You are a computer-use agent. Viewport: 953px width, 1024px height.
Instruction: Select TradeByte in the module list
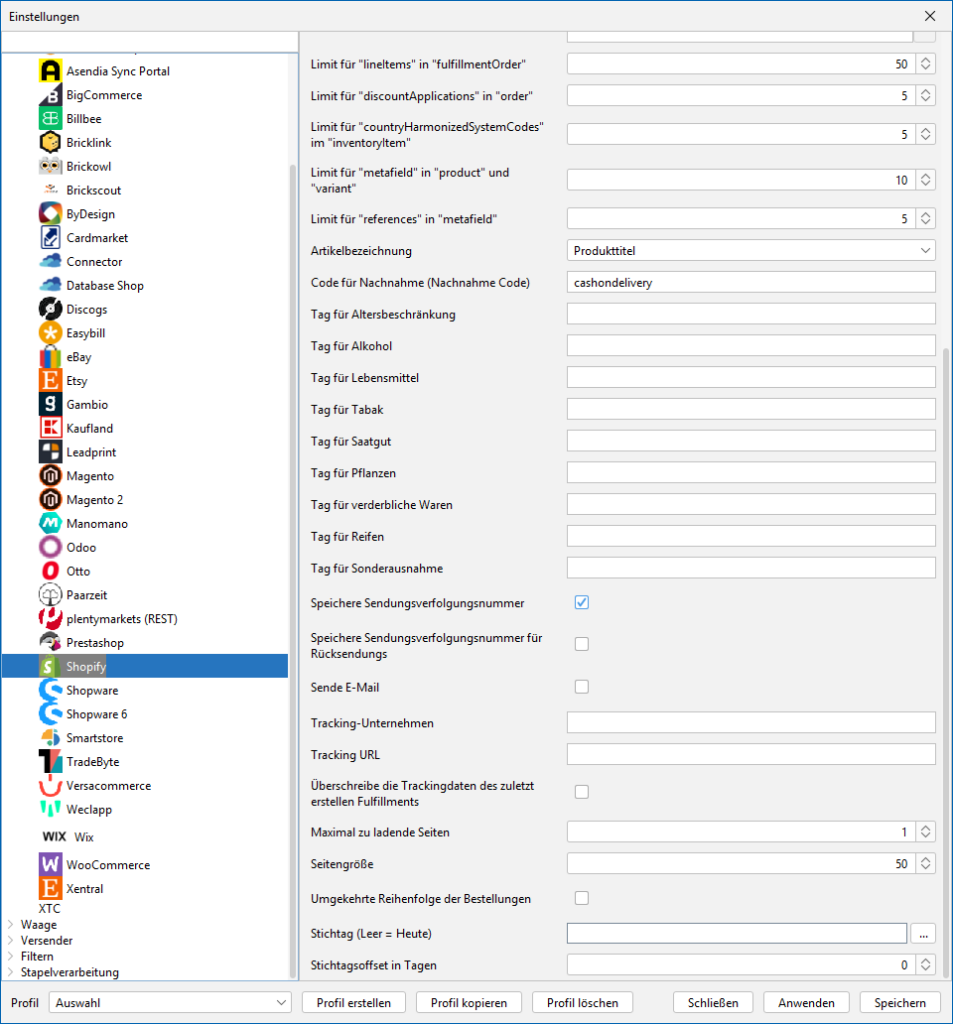92,762
